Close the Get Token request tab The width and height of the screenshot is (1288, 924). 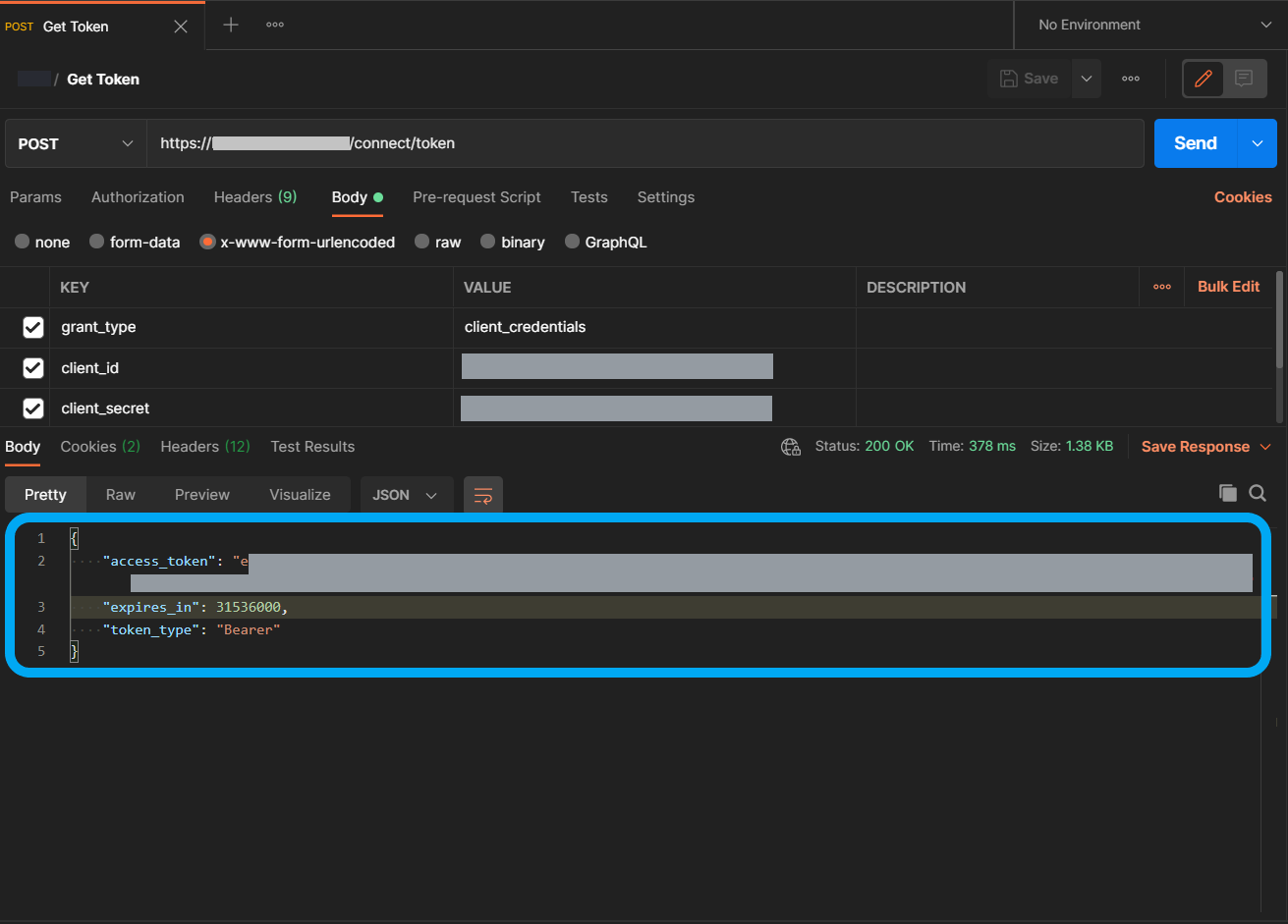pos(181,27)
